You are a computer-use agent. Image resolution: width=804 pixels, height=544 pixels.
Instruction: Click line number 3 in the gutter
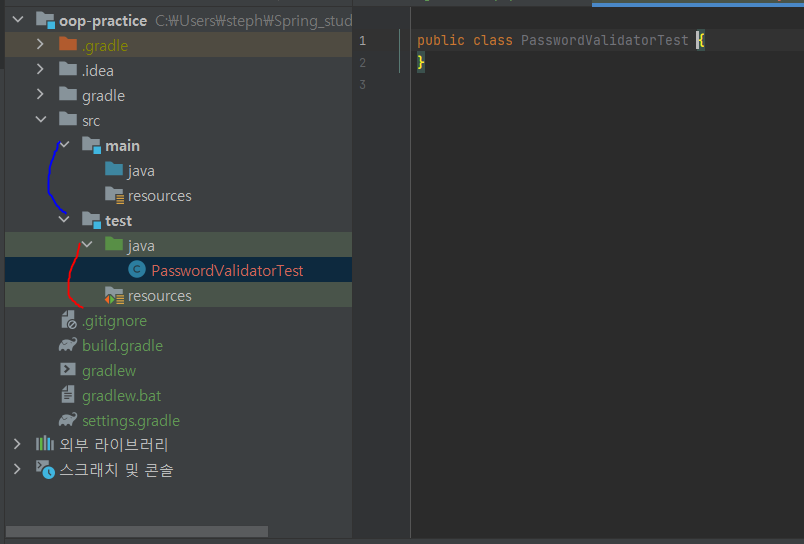(363, 85)
